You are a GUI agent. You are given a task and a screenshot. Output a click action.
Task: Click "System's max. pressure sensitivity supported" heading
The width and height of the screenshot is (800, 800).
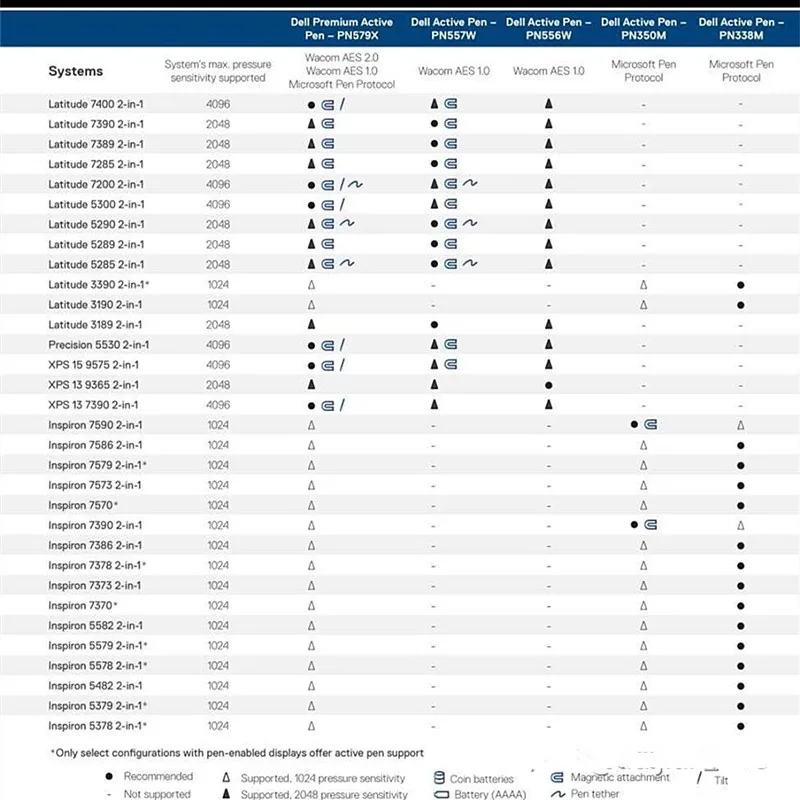(x=218, y=71)
